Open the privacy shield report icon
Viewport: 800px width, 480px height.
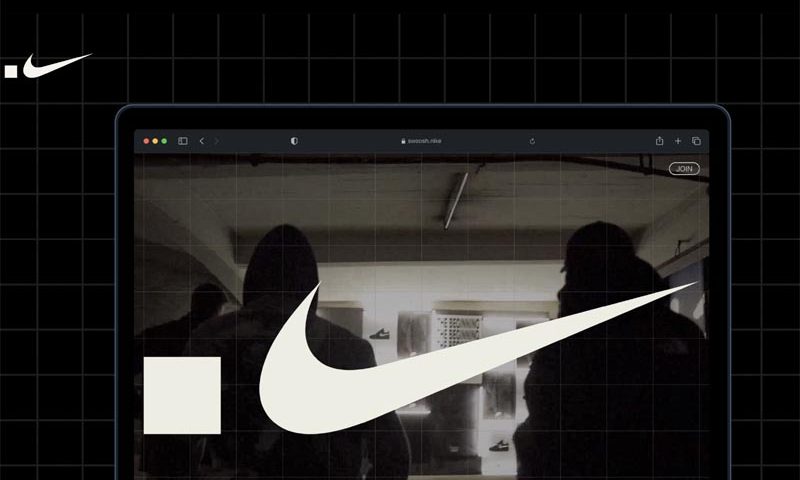[294, 141]
